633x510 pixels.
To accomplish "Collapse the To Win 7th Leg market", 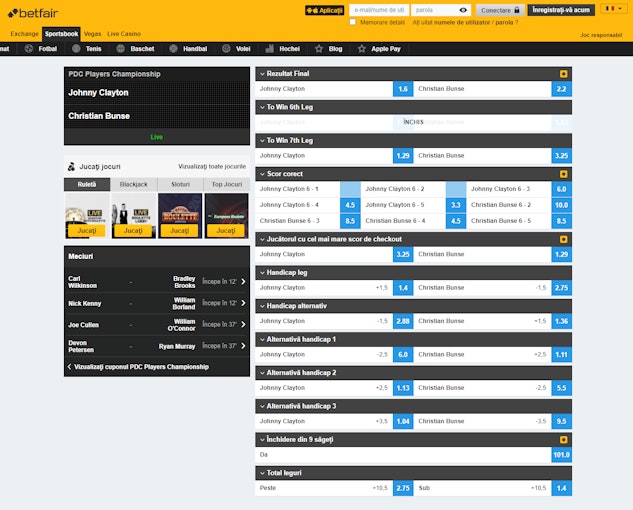I will (262, 141).
